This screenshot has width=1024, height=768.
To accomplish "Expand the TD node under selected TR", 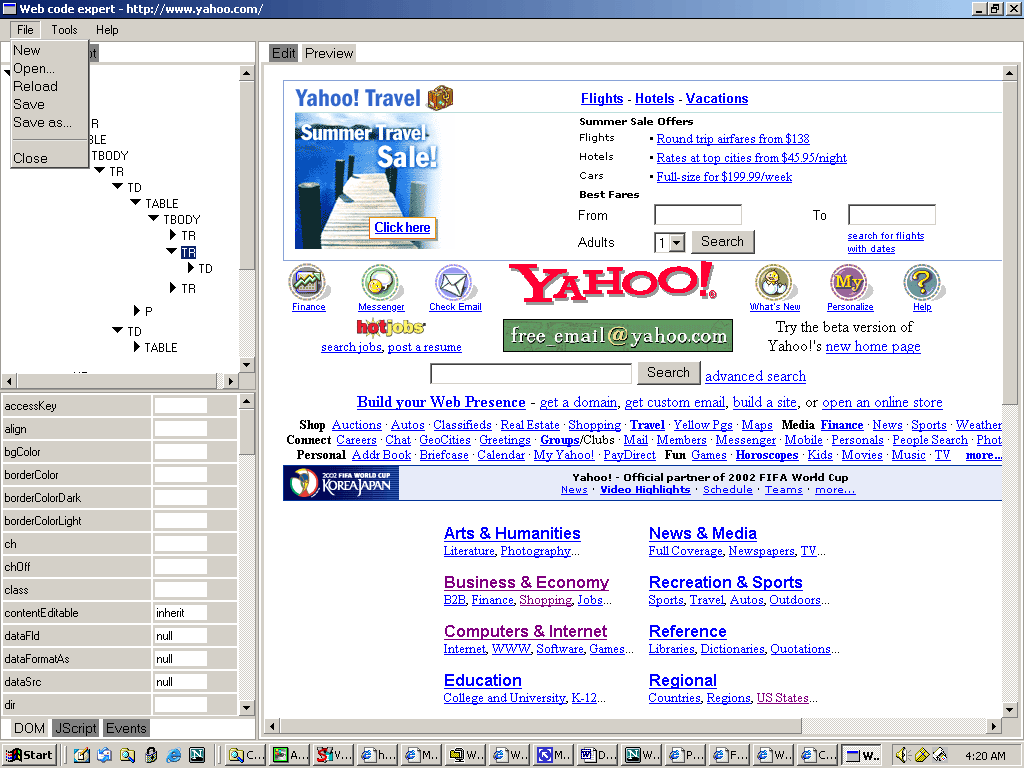I will click(190, 268).
